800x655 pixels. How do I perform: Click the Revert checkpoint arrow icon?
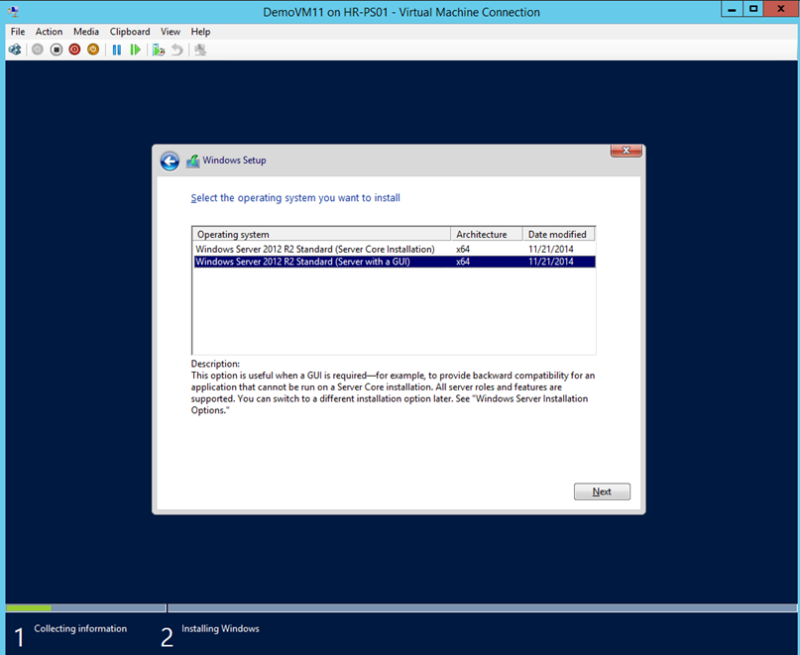(x=177, y=49)
